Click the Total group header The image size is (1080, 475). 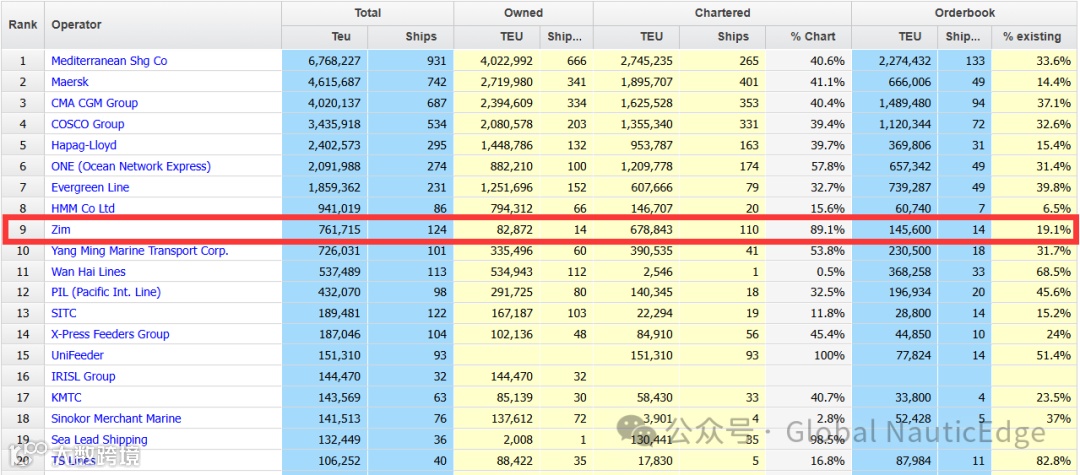coord(368,13)
